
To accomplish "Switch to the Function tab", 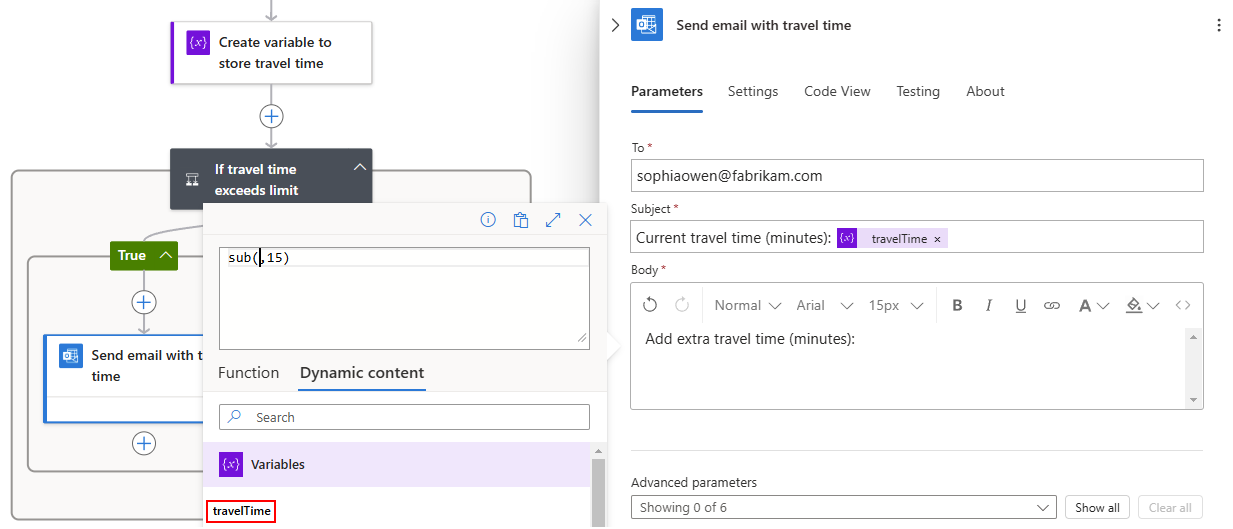I will [248, 373].
